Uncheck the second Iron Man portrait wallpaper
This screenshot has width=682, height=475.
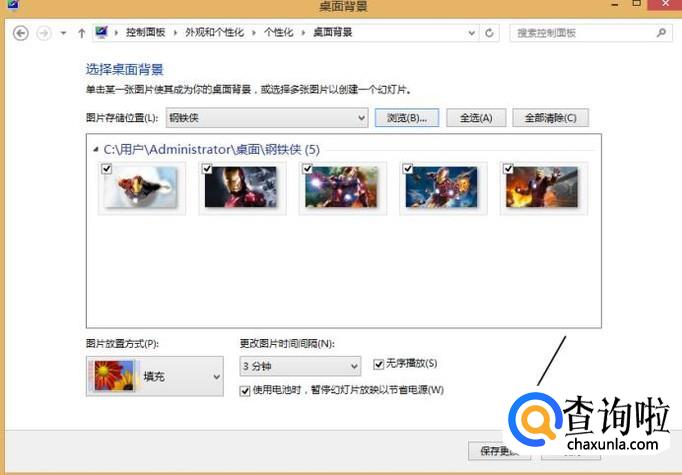click(x=207, y=169)
